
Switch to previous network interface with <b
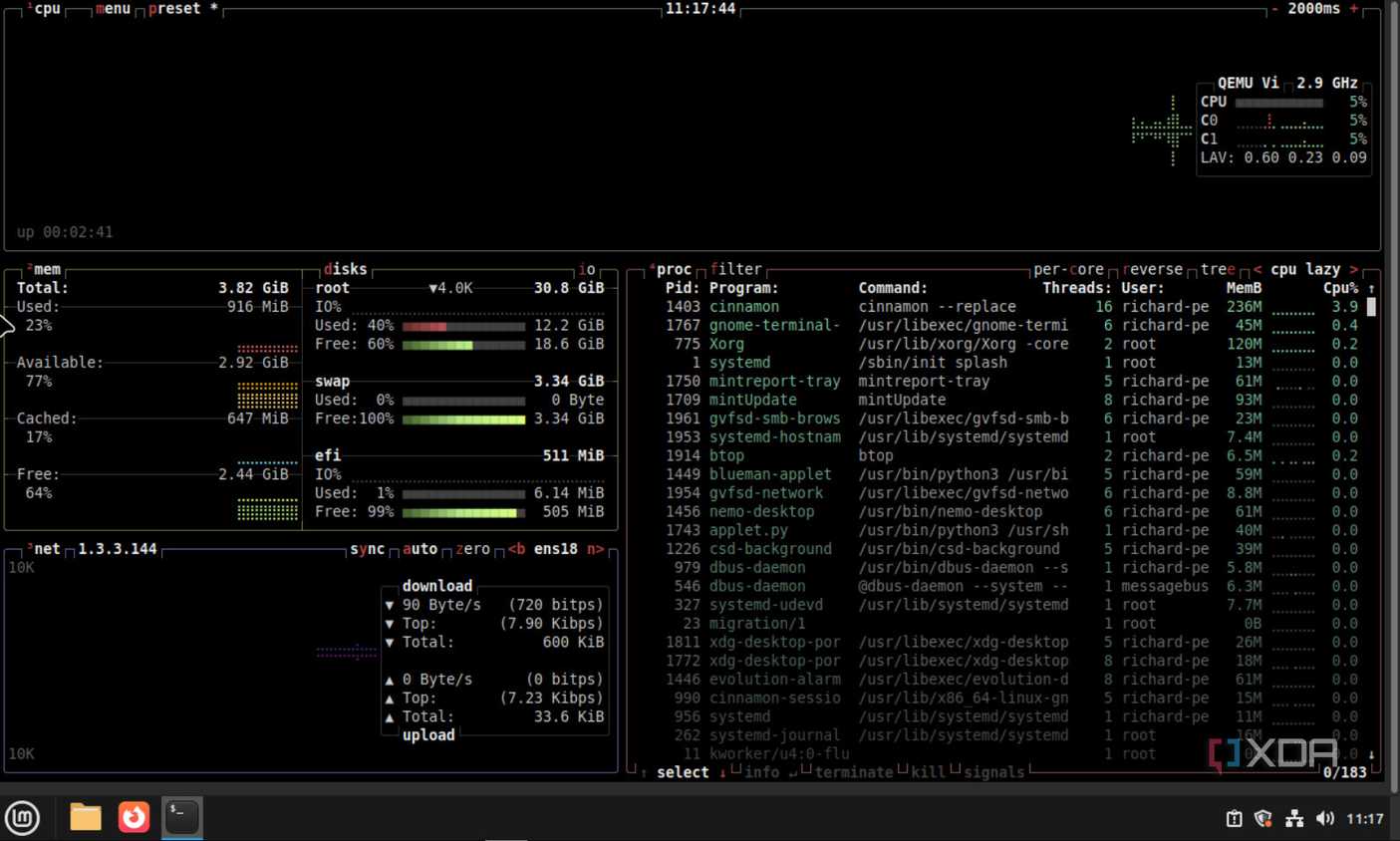click(x=516, y=549)
